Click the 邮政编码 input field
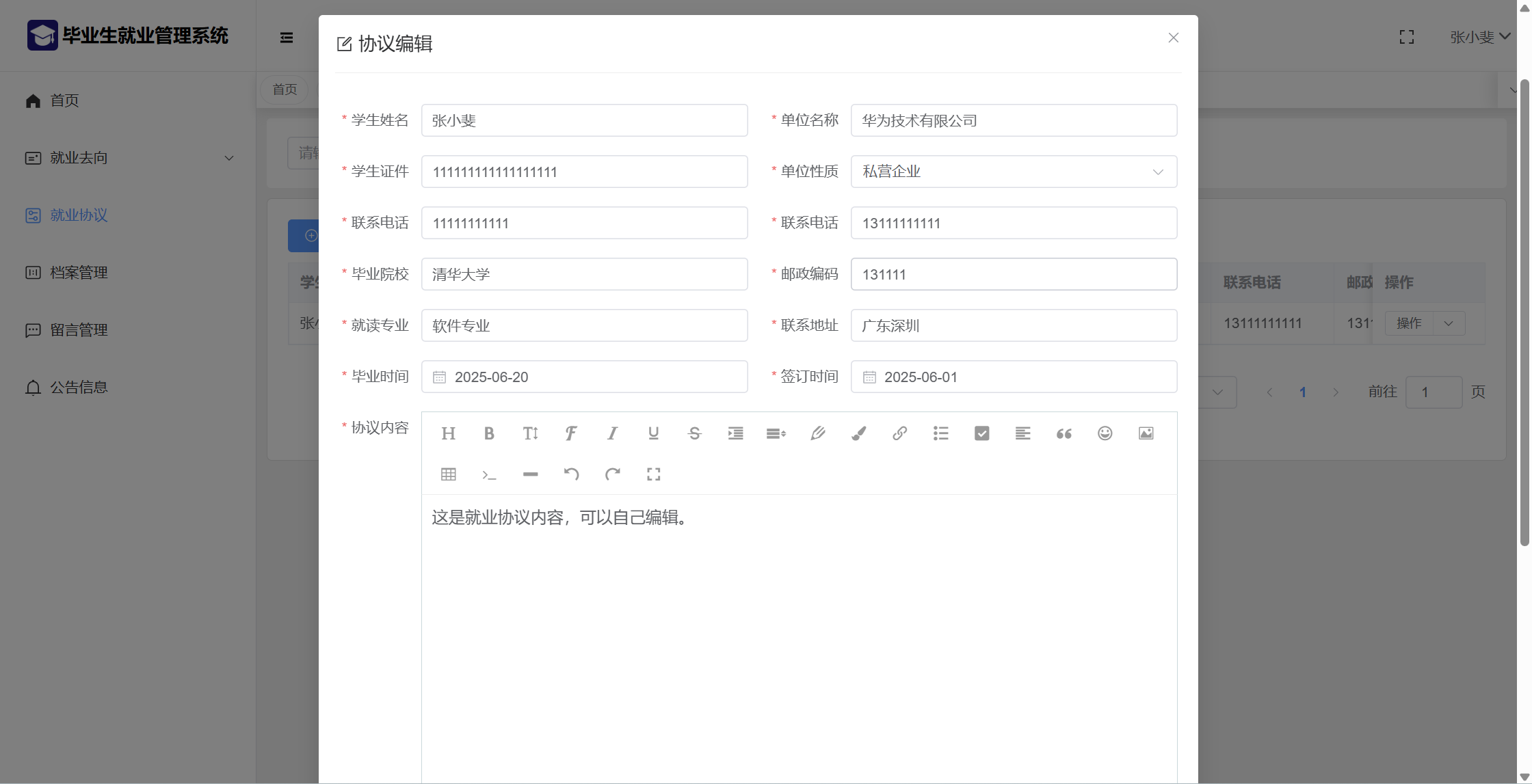 click(1013, 274)
